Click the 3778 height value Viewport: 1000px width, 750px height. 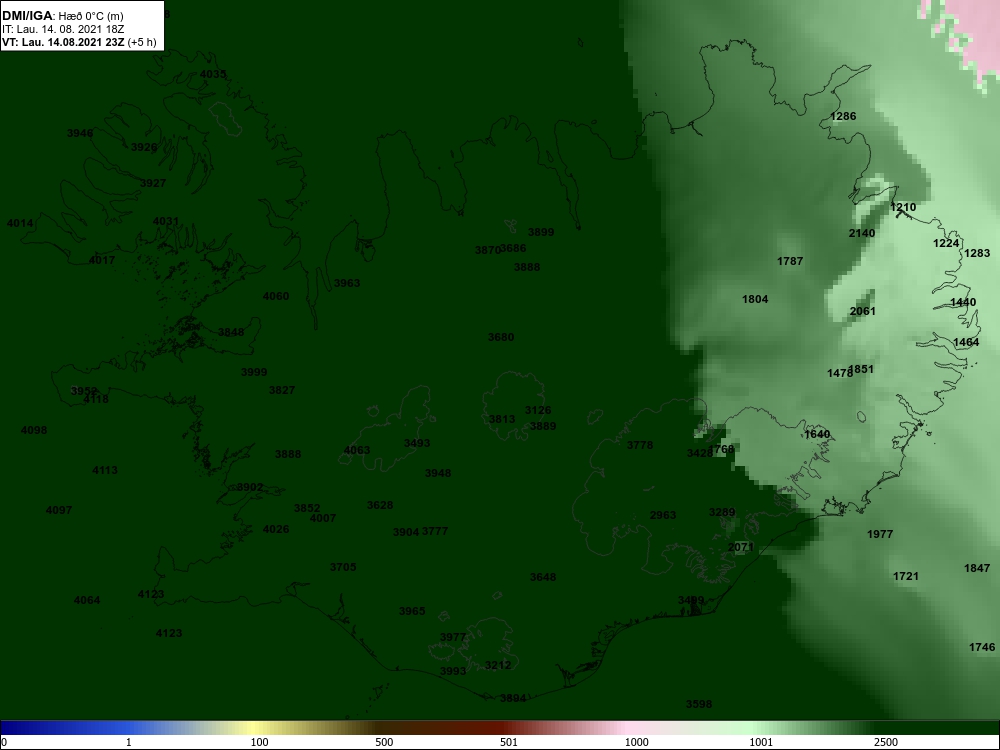click(x=640, y=445)
